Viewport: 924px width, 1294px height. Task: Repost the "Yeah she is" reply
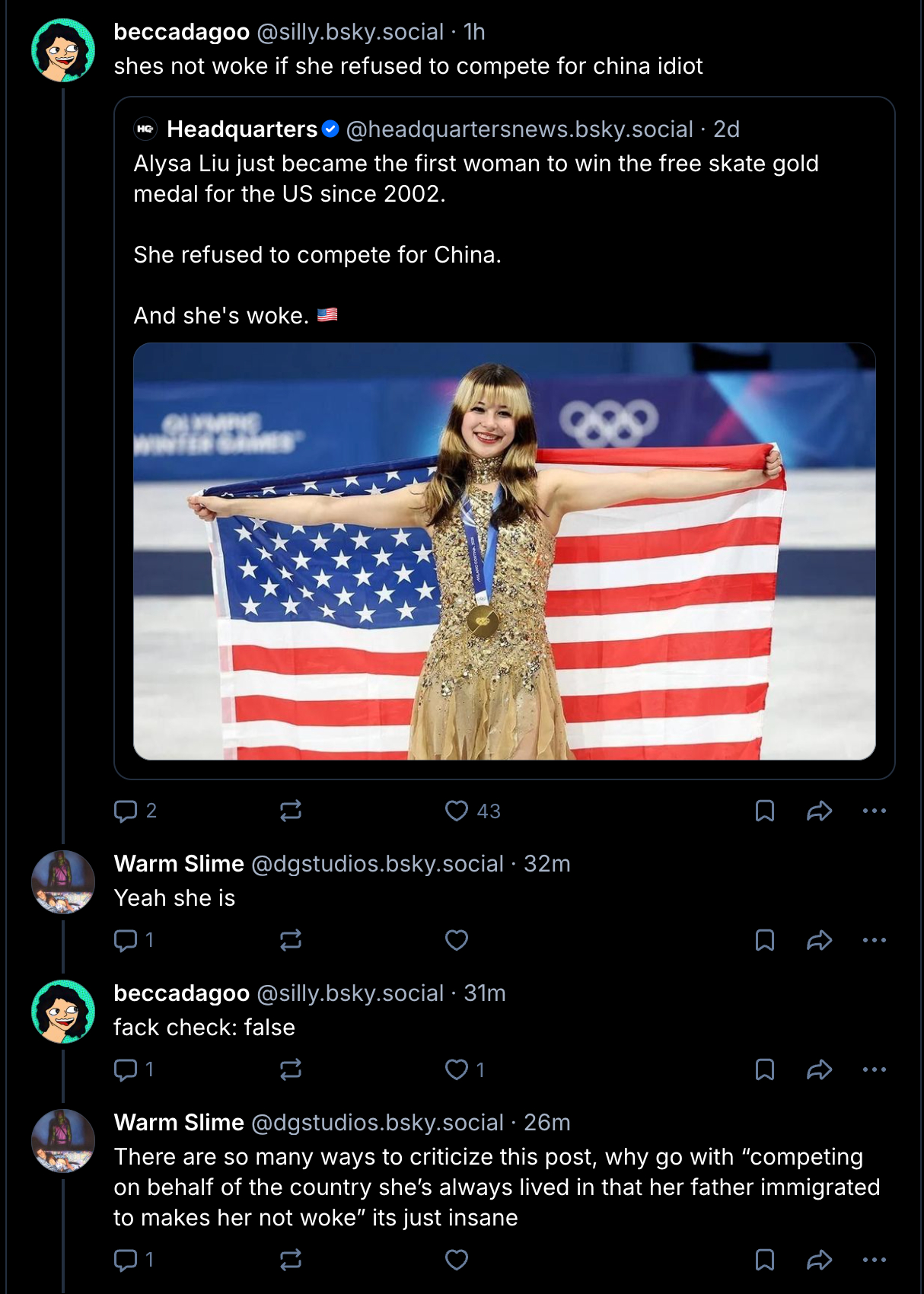(x=291, y=940)
